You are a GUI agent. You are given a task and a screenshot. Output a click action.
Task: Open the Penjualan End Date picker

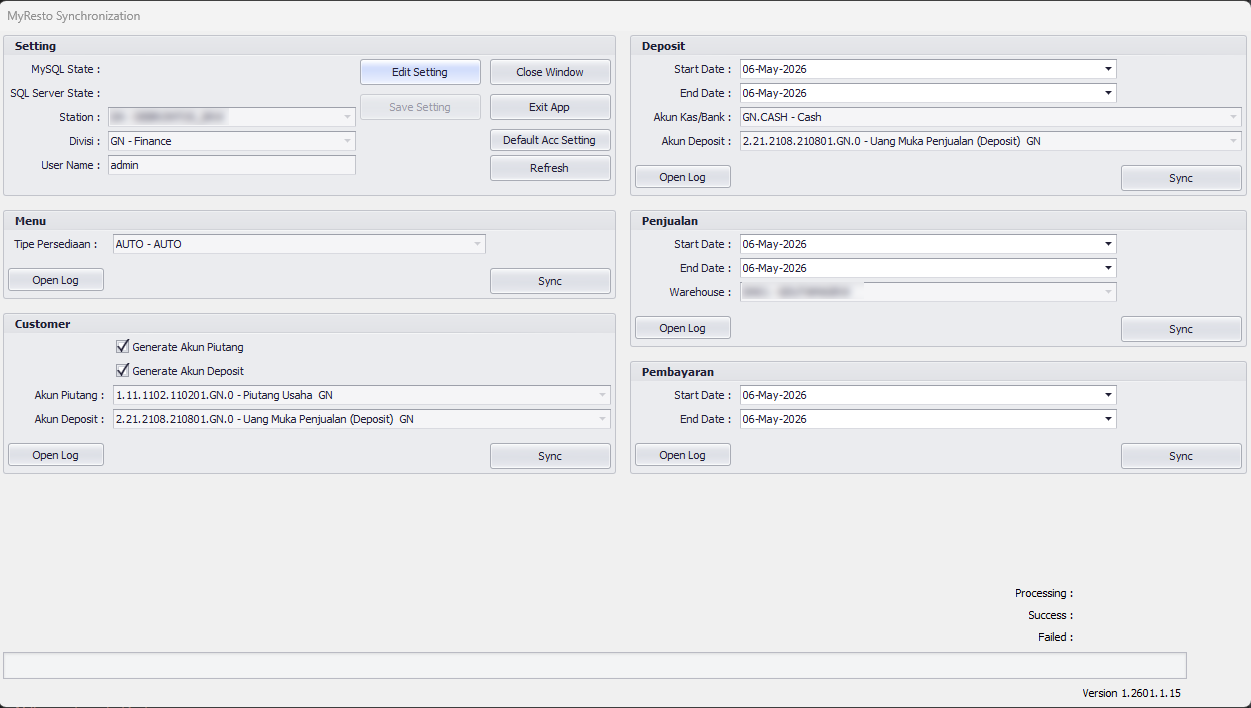click(x=1108, y=268)
